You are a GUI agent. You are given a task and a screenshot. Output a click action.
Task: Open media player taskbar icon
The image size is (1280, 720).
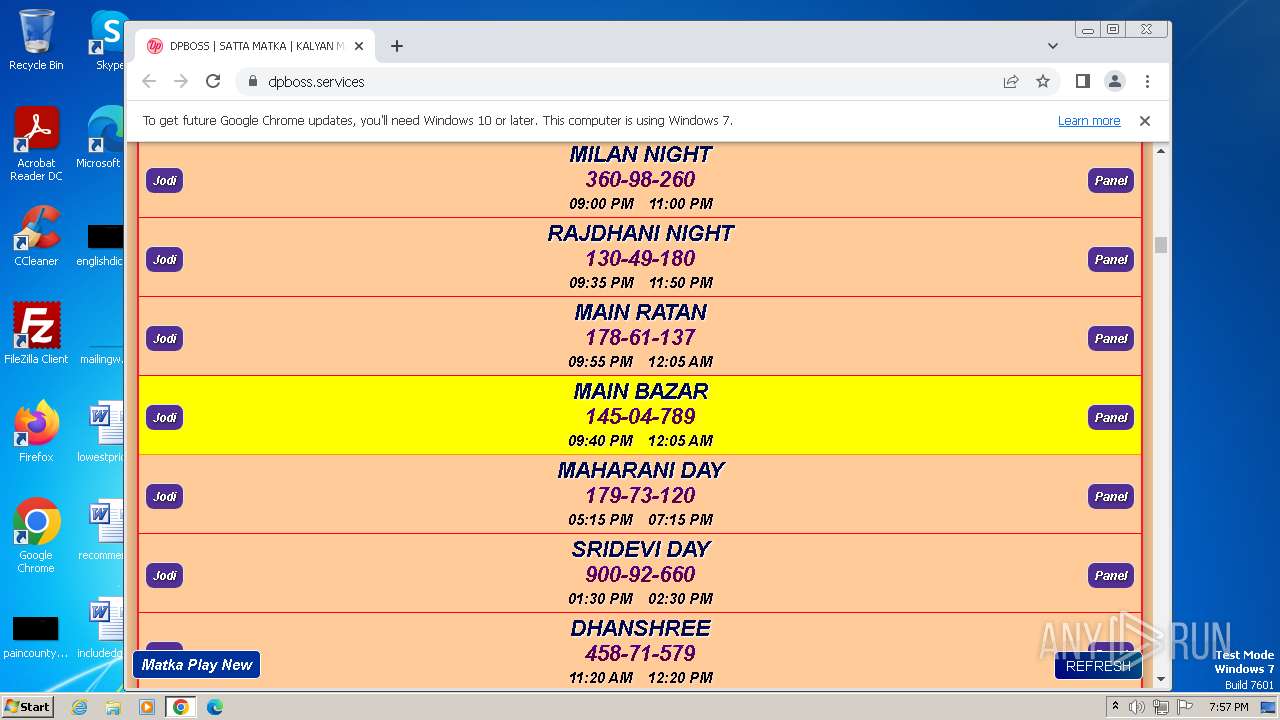(147, 707)
